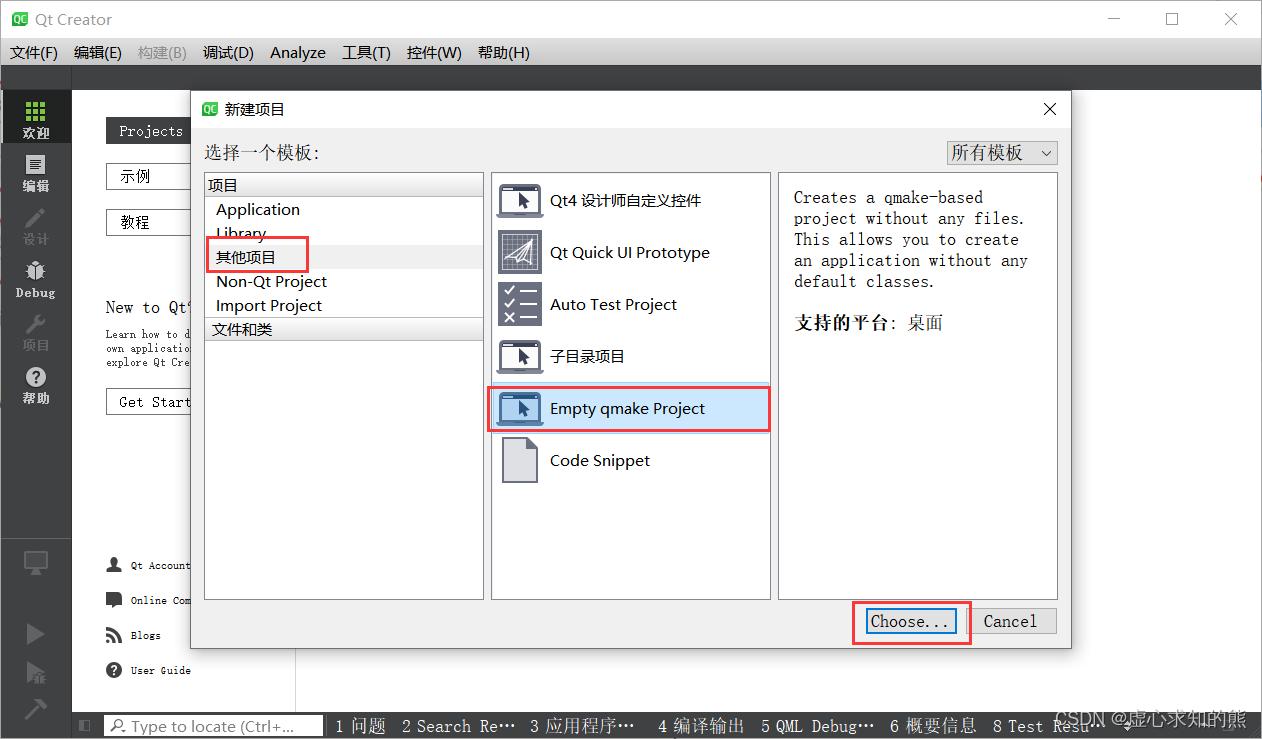Select the Import Project category

coord(344,305)
